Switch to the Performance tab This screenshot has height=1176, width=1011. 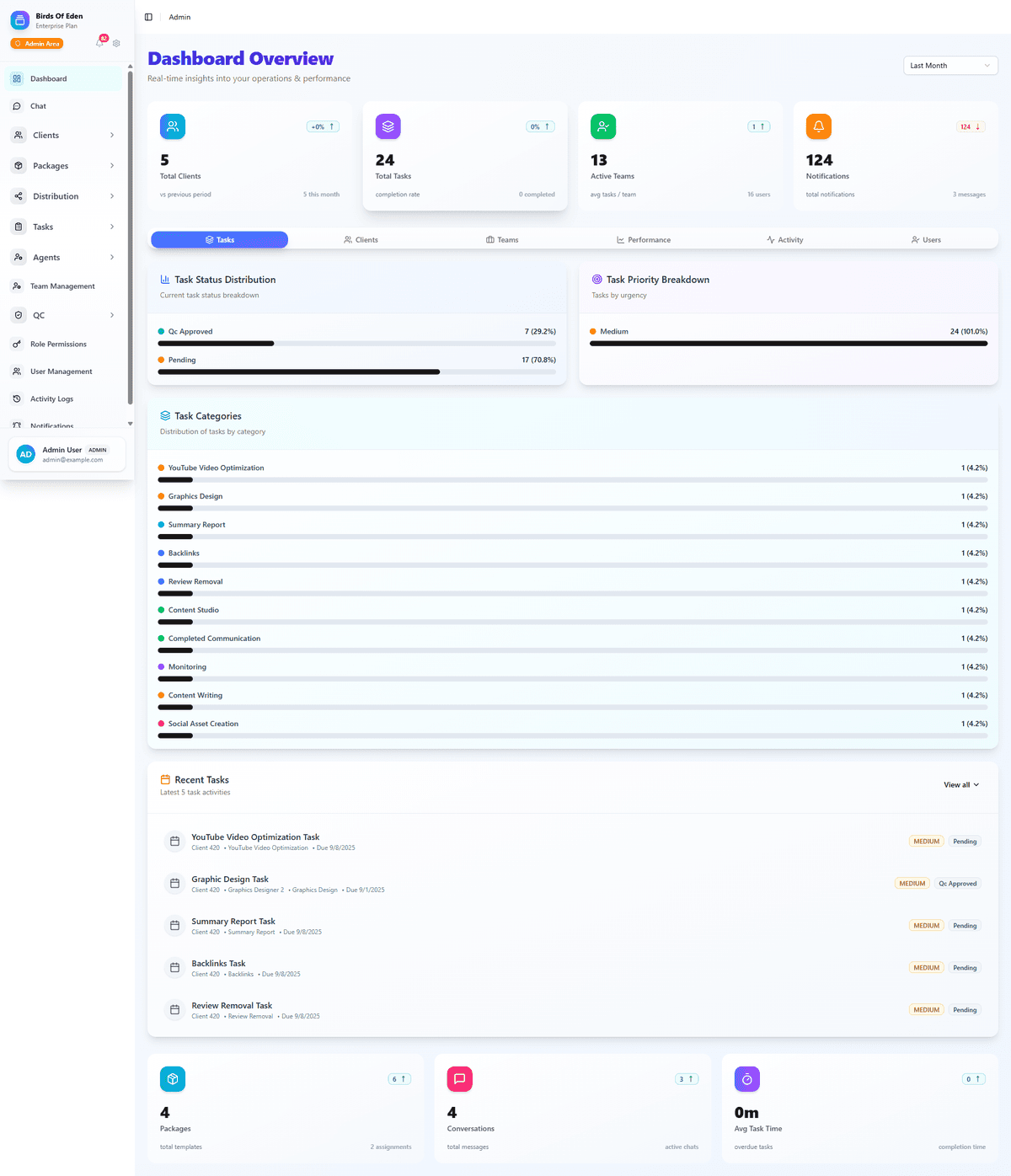click(644, 240)
